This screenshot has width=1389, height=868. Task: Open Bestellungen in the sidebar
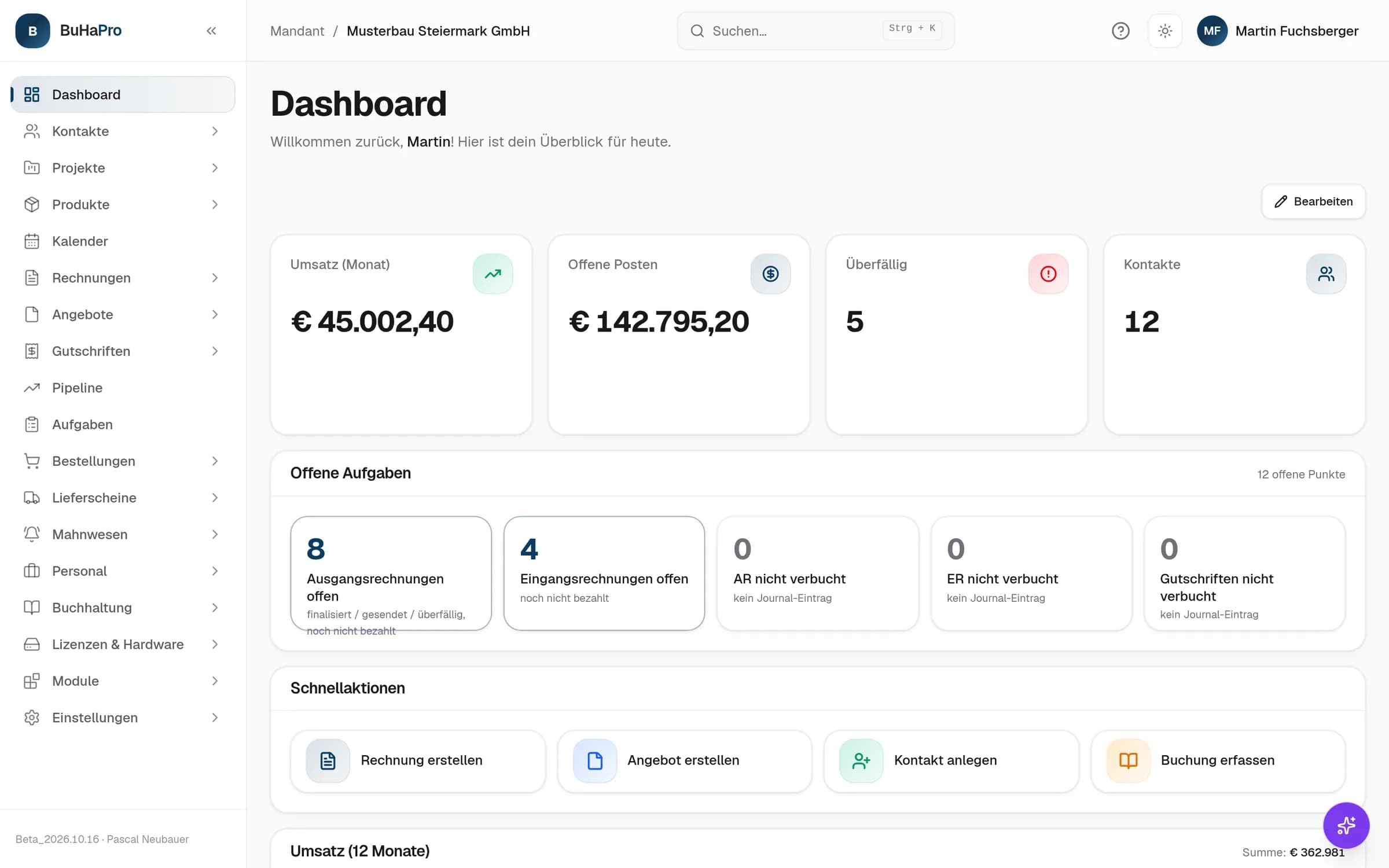123,461
